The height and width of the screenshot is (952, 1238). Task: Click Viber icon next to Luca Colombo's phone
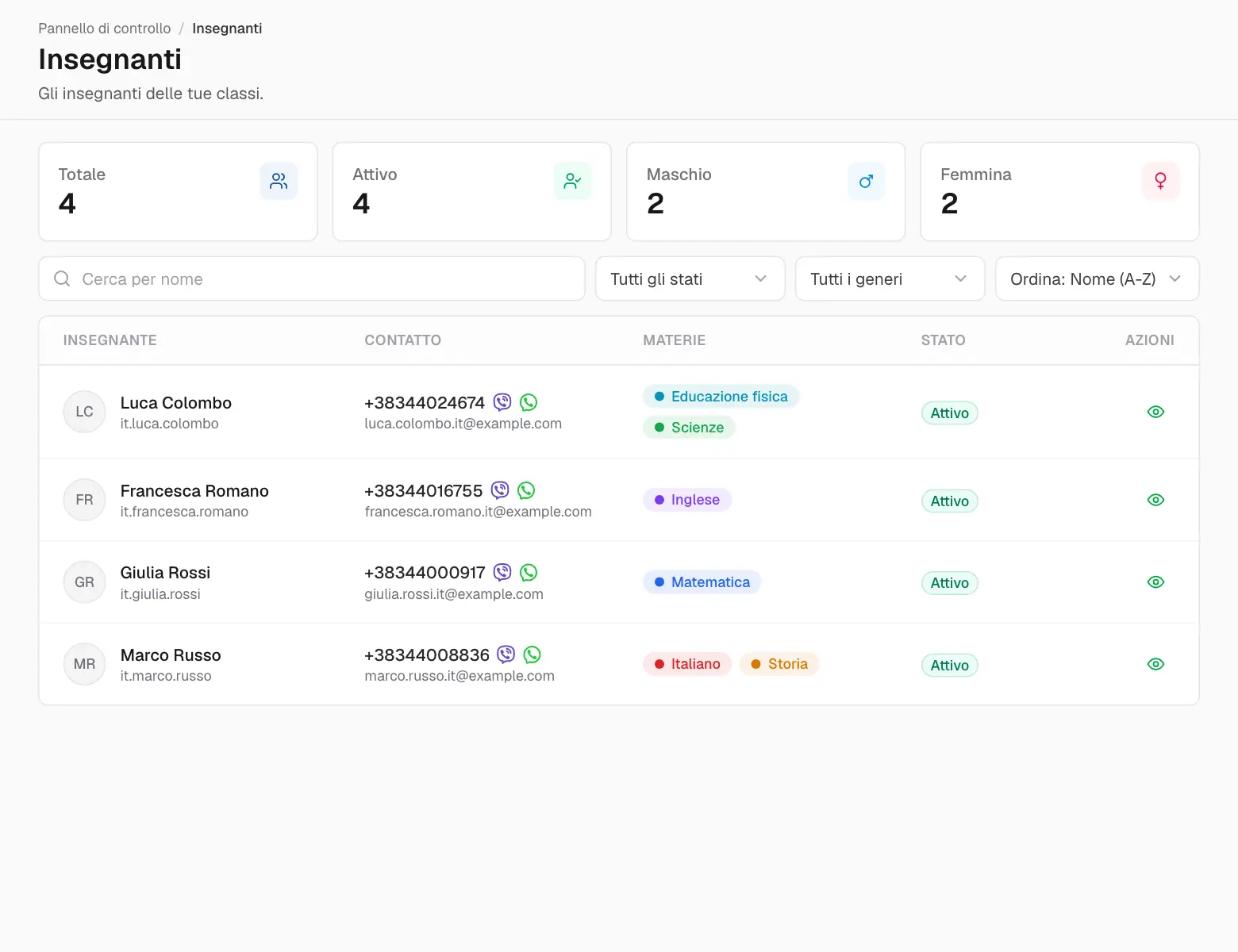point(502,402)
